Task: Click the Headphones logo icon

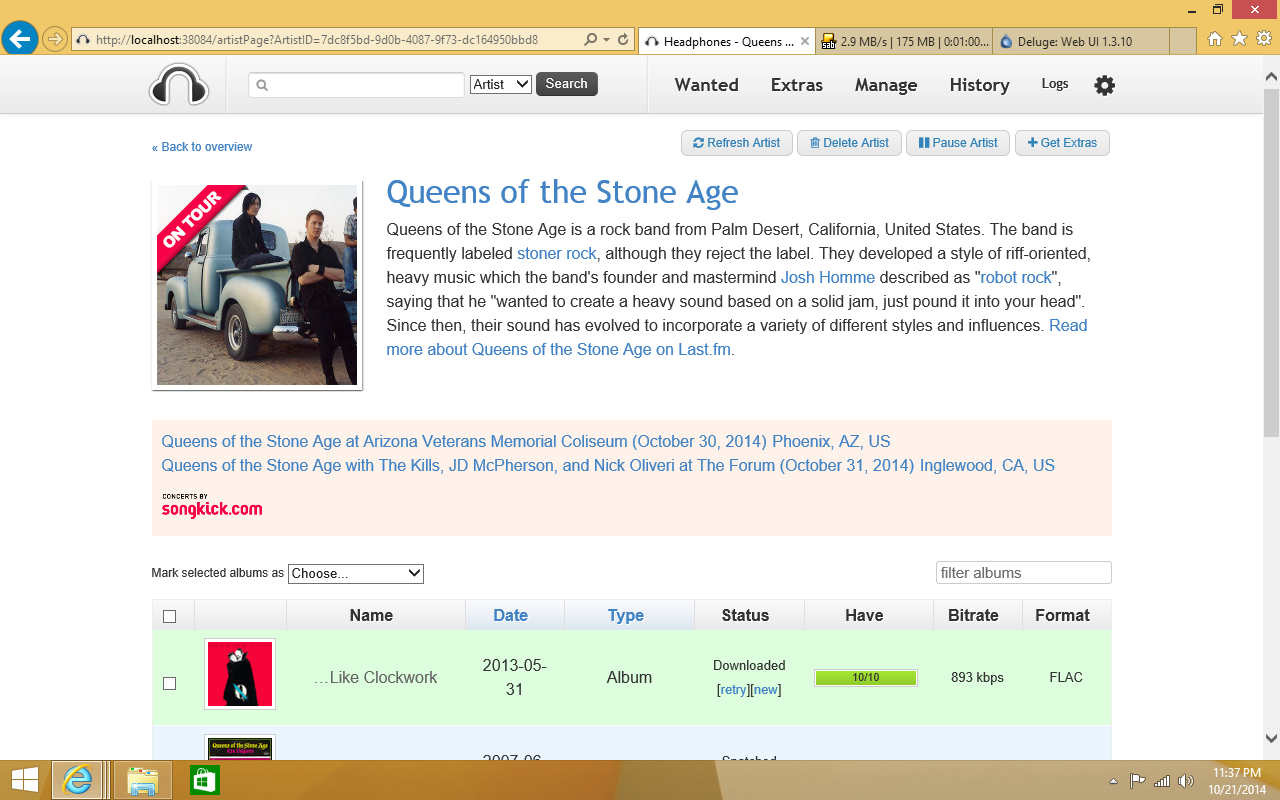Action: (179, 85)
